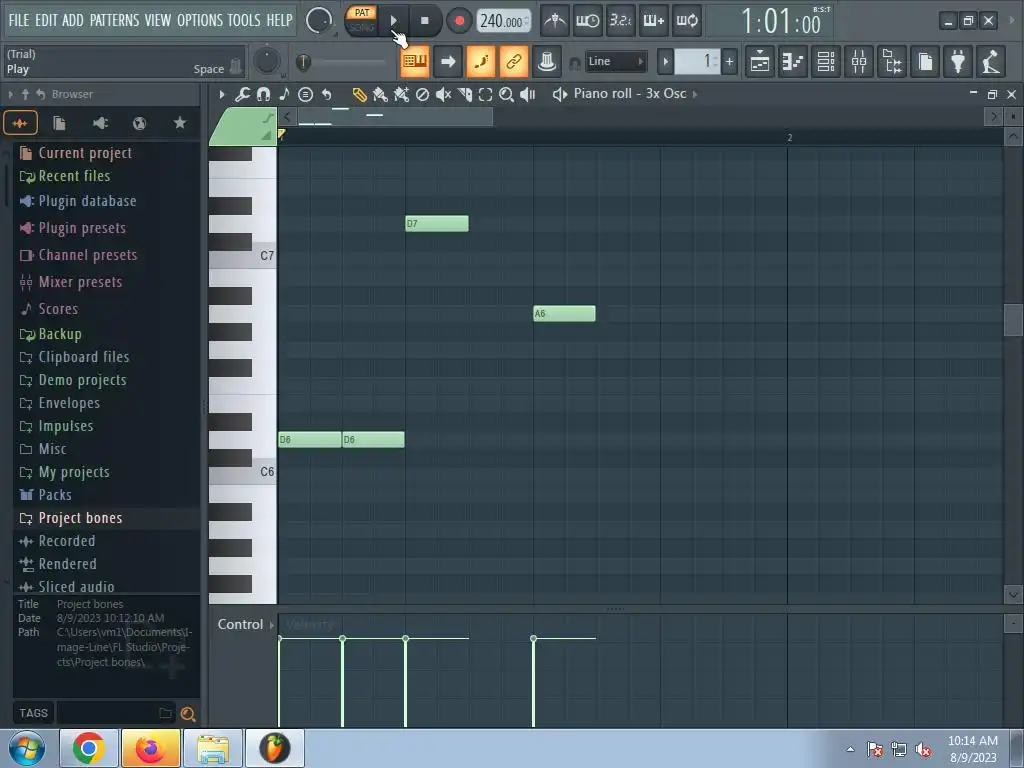
Task: Toggle piano roll magnet snap icon
Action: [x=263, y=95]
